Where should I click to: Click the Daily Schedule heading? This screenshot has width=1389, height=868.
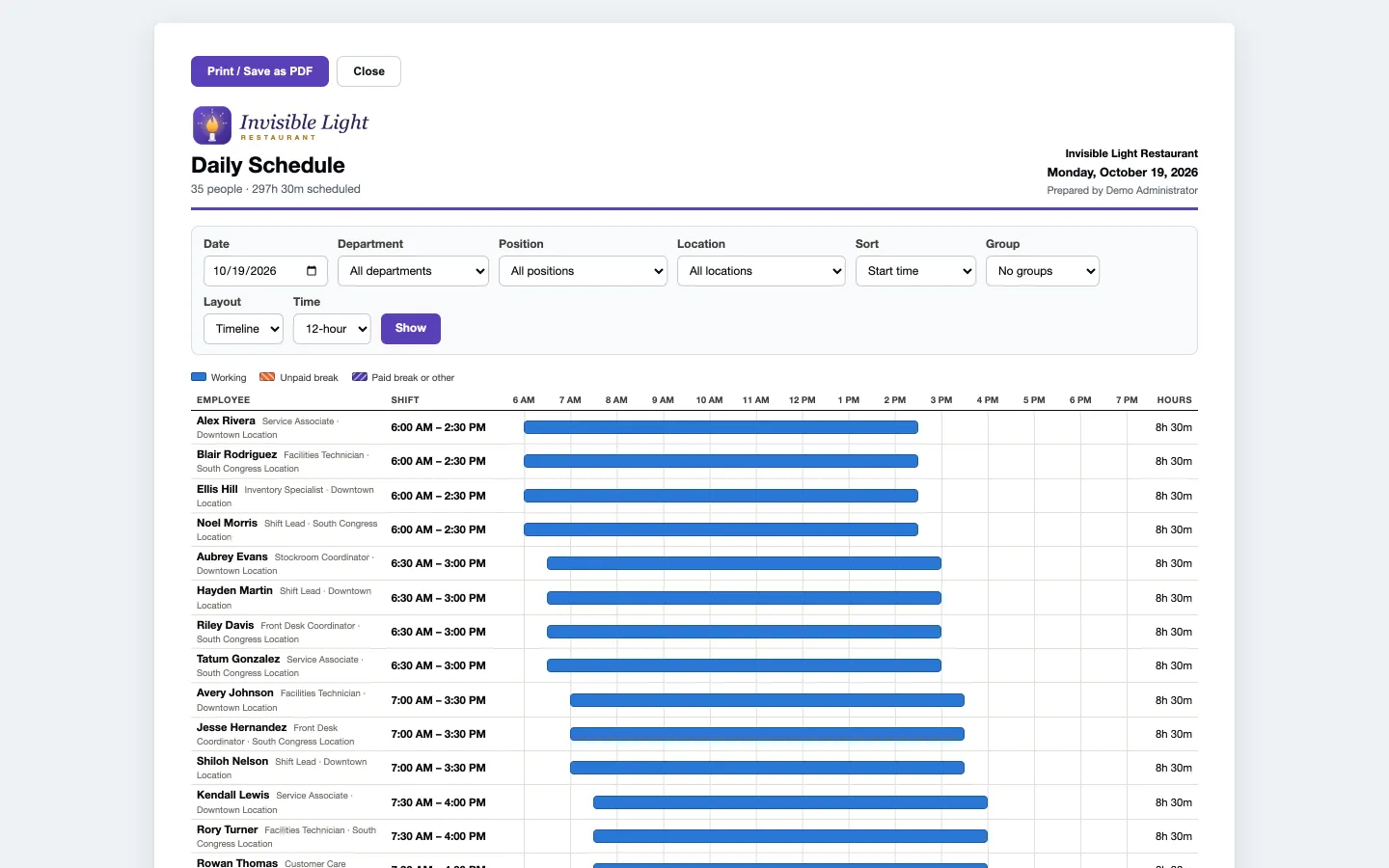[x=268, y=165]
